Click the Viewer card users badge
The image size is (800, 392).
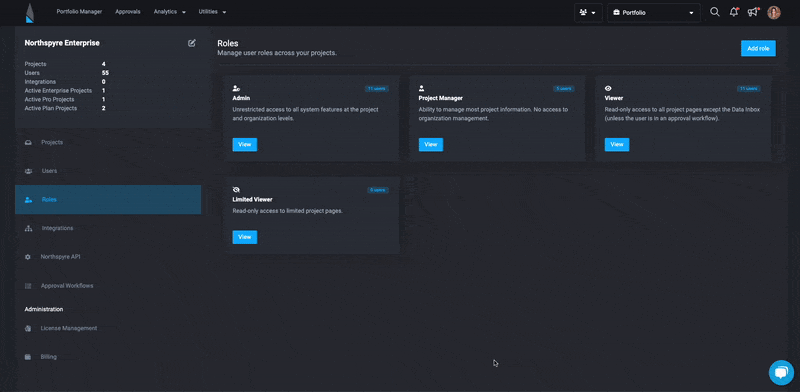point(749,88)
